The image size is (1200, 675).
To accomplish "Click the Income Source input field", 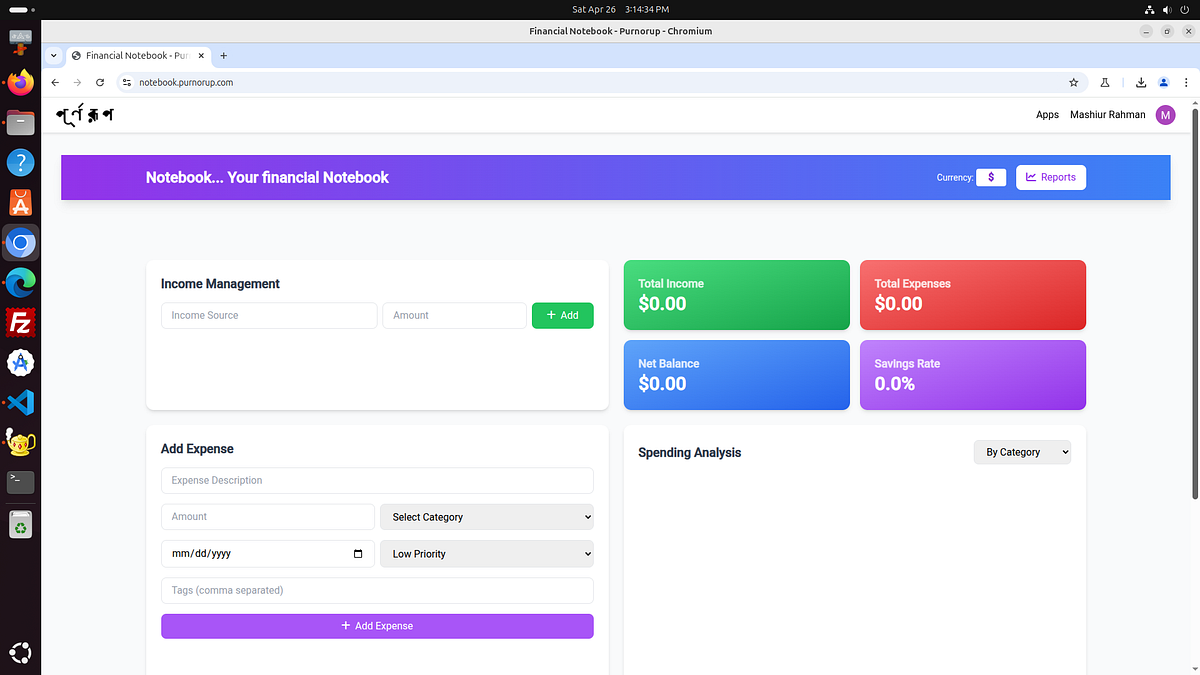I will [x=268, y=315].
